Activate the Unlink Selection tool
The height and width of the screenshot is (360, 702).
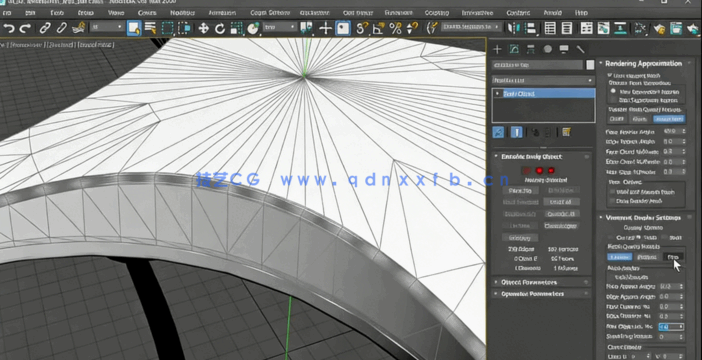tap(61, 28)
